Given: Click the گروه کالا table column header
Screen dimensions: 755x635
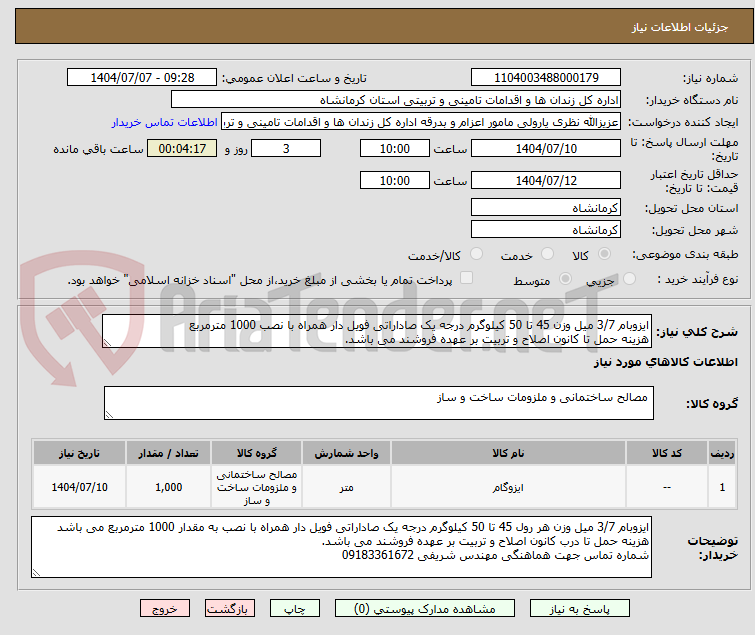Looking at the screenshot, I should (x=257, y=453).
